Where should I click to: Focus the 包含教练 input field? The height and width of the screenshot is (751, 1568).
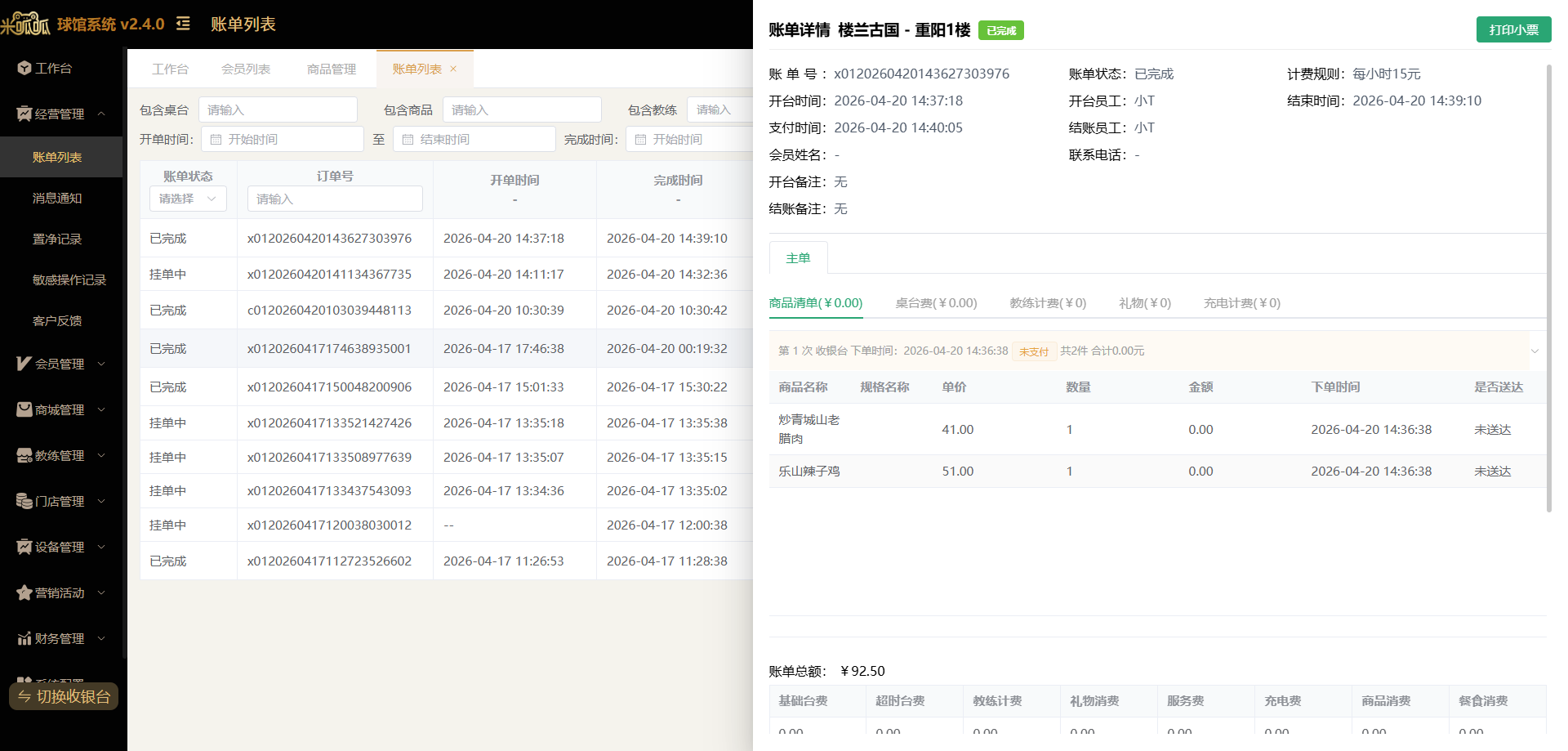719,110
